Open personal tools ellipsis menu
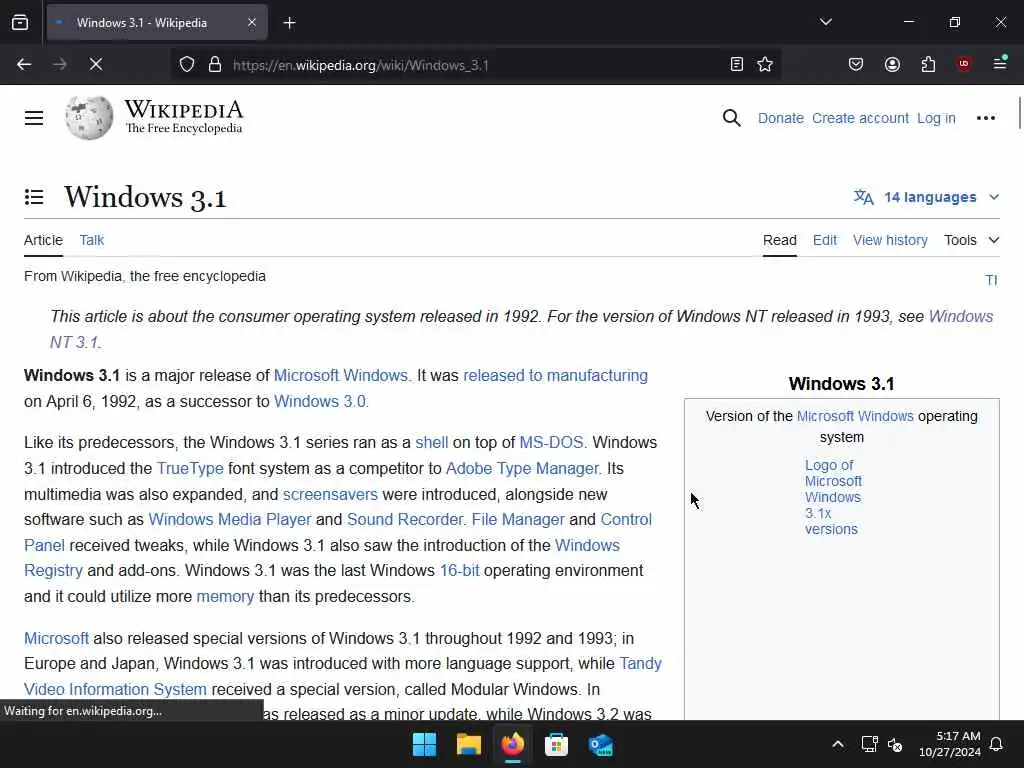 pos(985,118)
